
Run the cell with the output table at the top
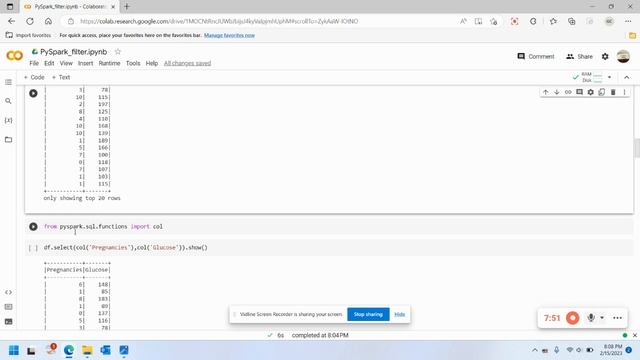click(33, 93)
